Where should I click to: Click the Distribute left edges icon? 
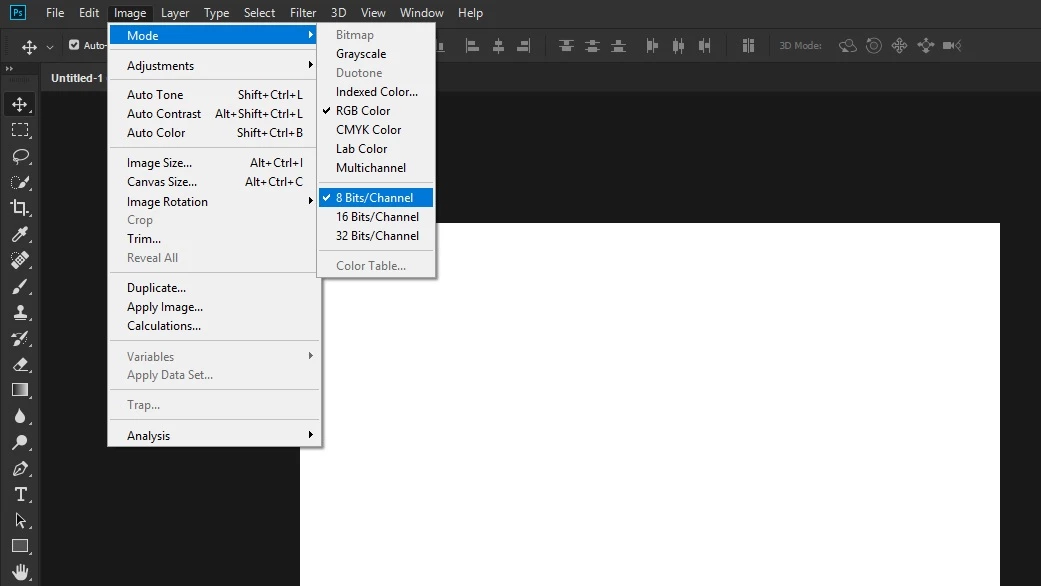coord(652,46)
